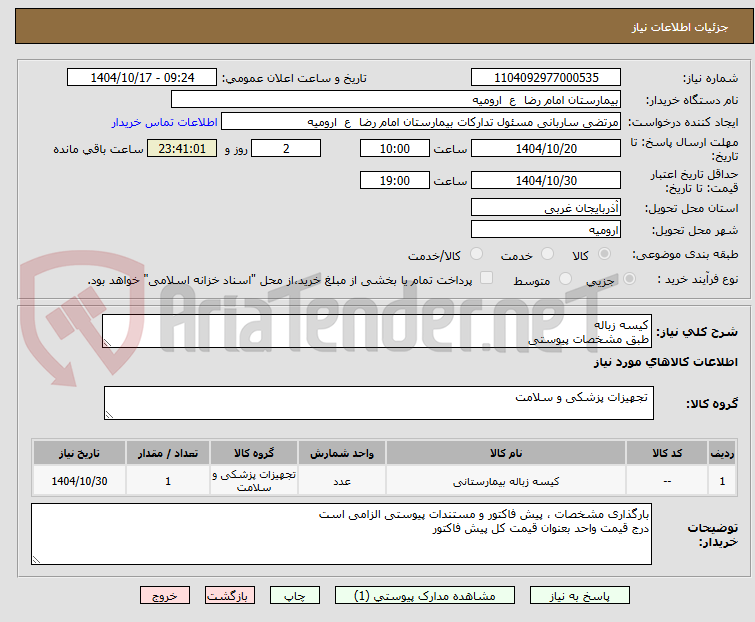755x622 pixels.
Task: Click the remaining days field 2
Action: [286, 148]
